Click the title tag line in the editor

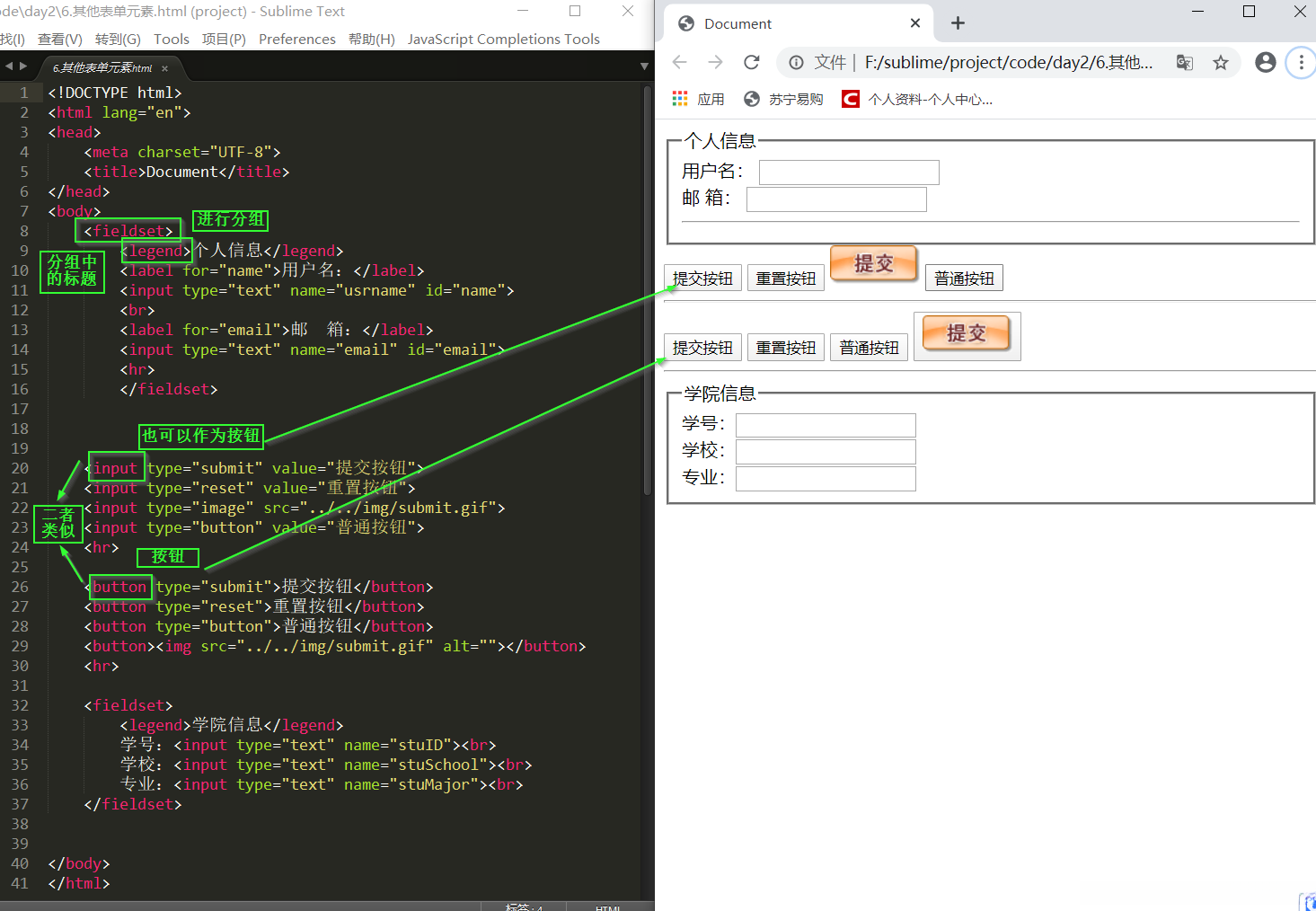tap(187, 172)
